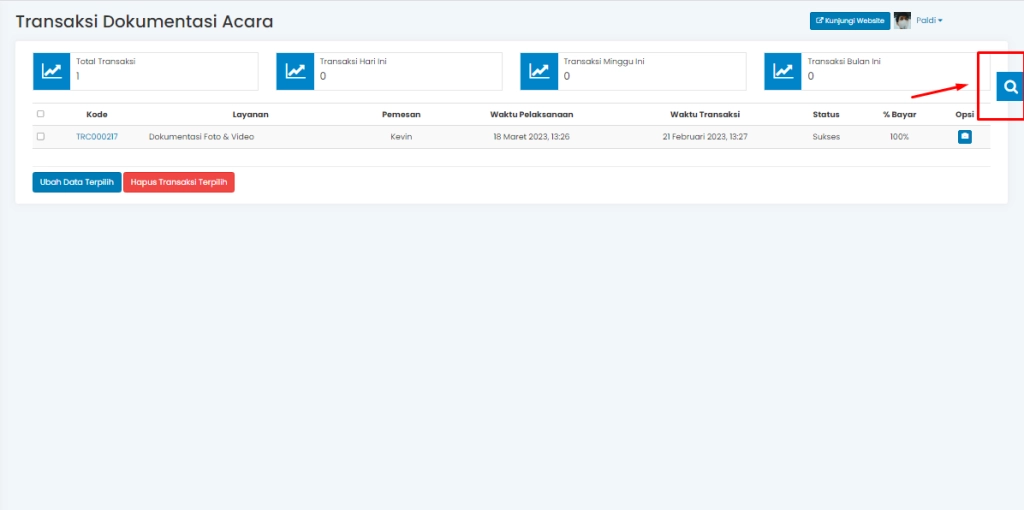Click the Status column header
This screenshot has width=1024, height=510.
click(826, 114)
